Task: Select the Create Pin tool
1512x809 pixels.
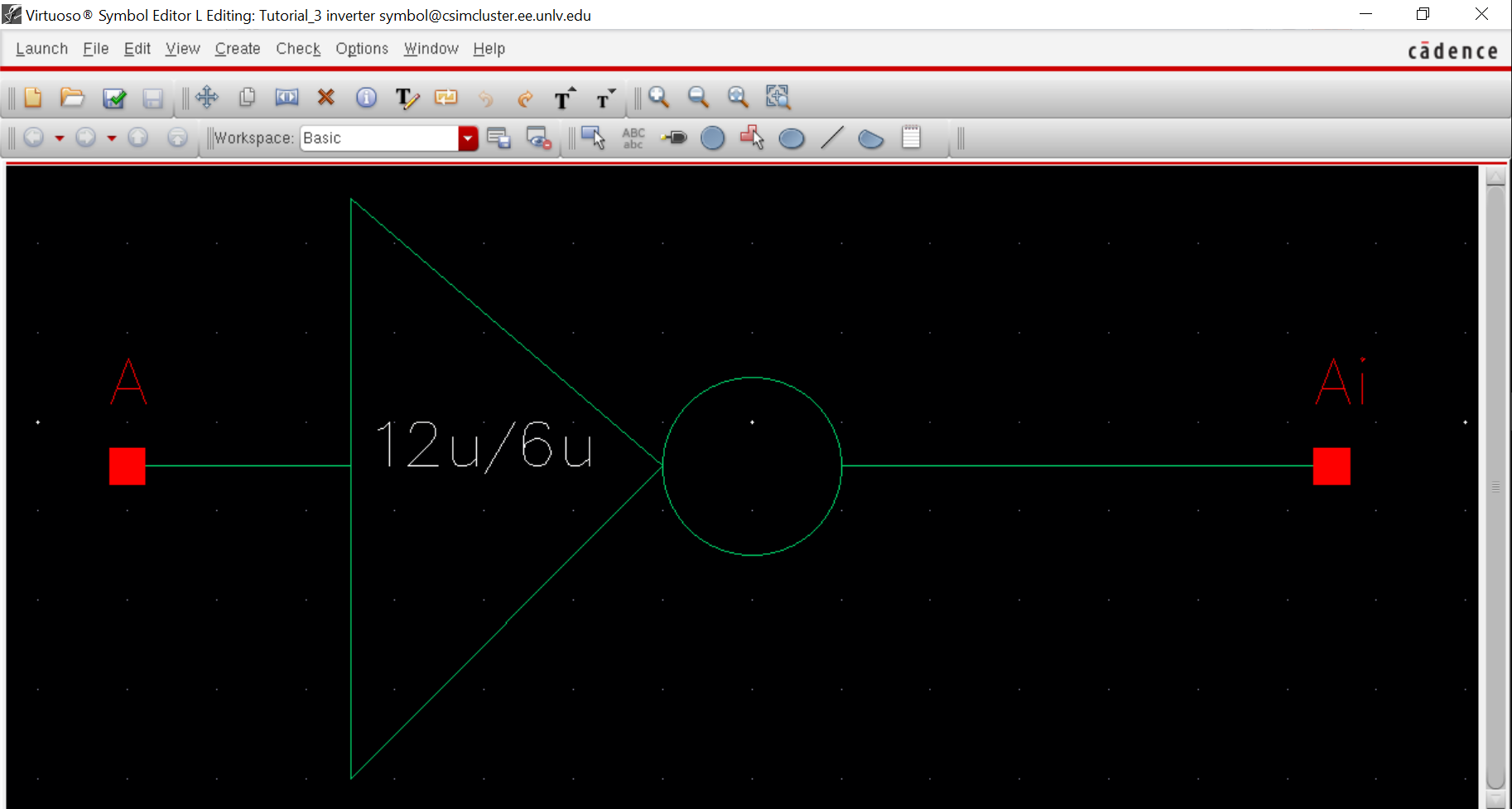Action: point(674,138)
